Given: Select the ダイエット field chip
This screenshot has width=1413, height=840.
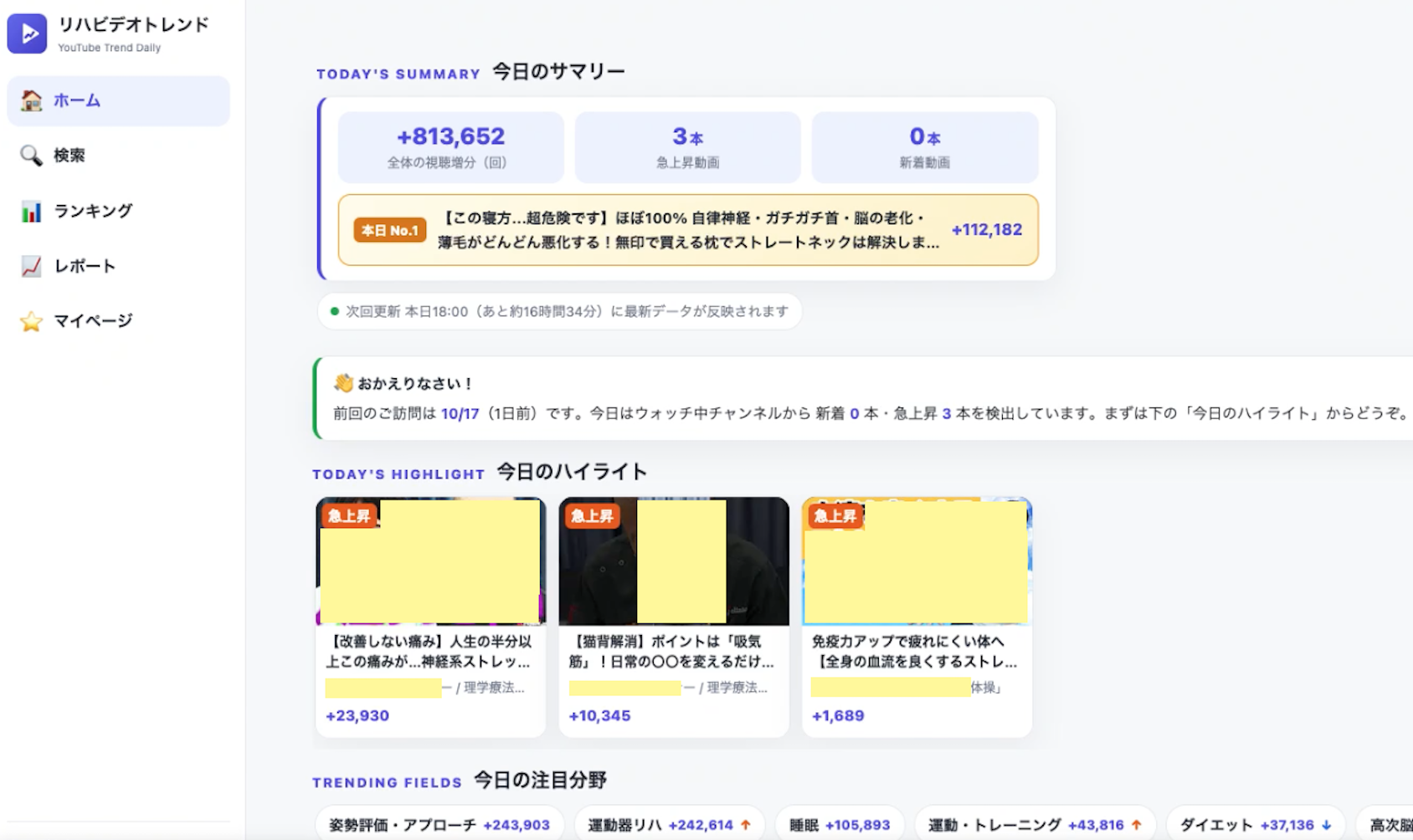Looking at the screenshot, I should pos(1256,825).
